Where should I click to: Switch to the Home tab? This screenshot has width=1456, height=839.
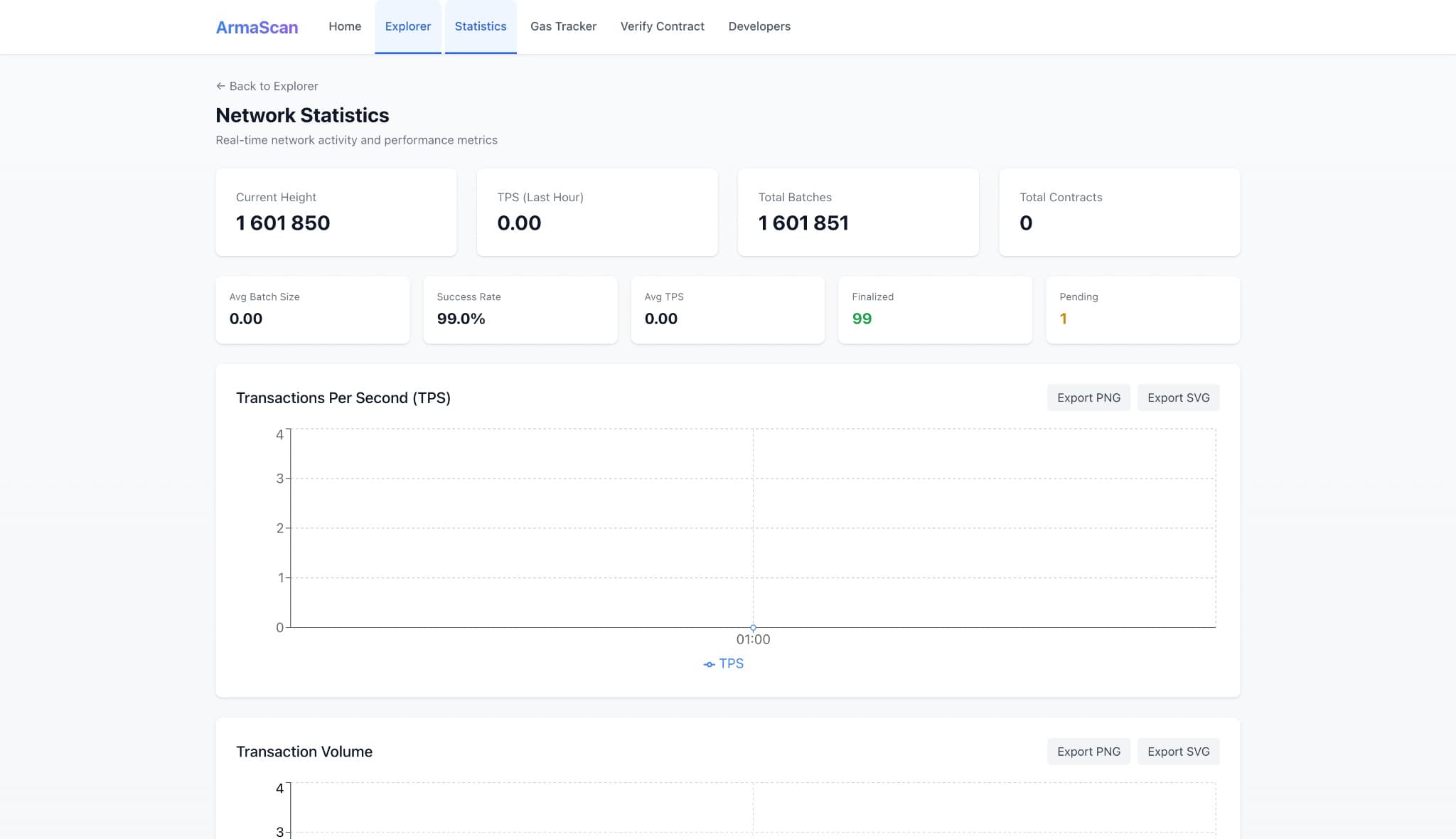tap(344, 26)
